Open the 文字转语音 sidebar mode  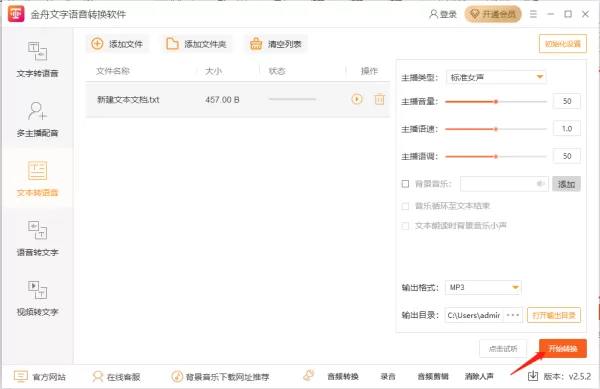pyautogui.click(x=38, y=59)
